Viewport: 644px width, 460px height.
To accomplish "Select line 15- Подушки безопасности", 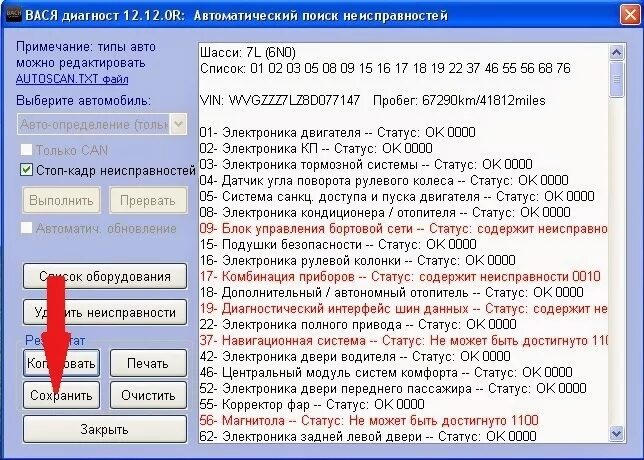I will click(x=338, y=244).
